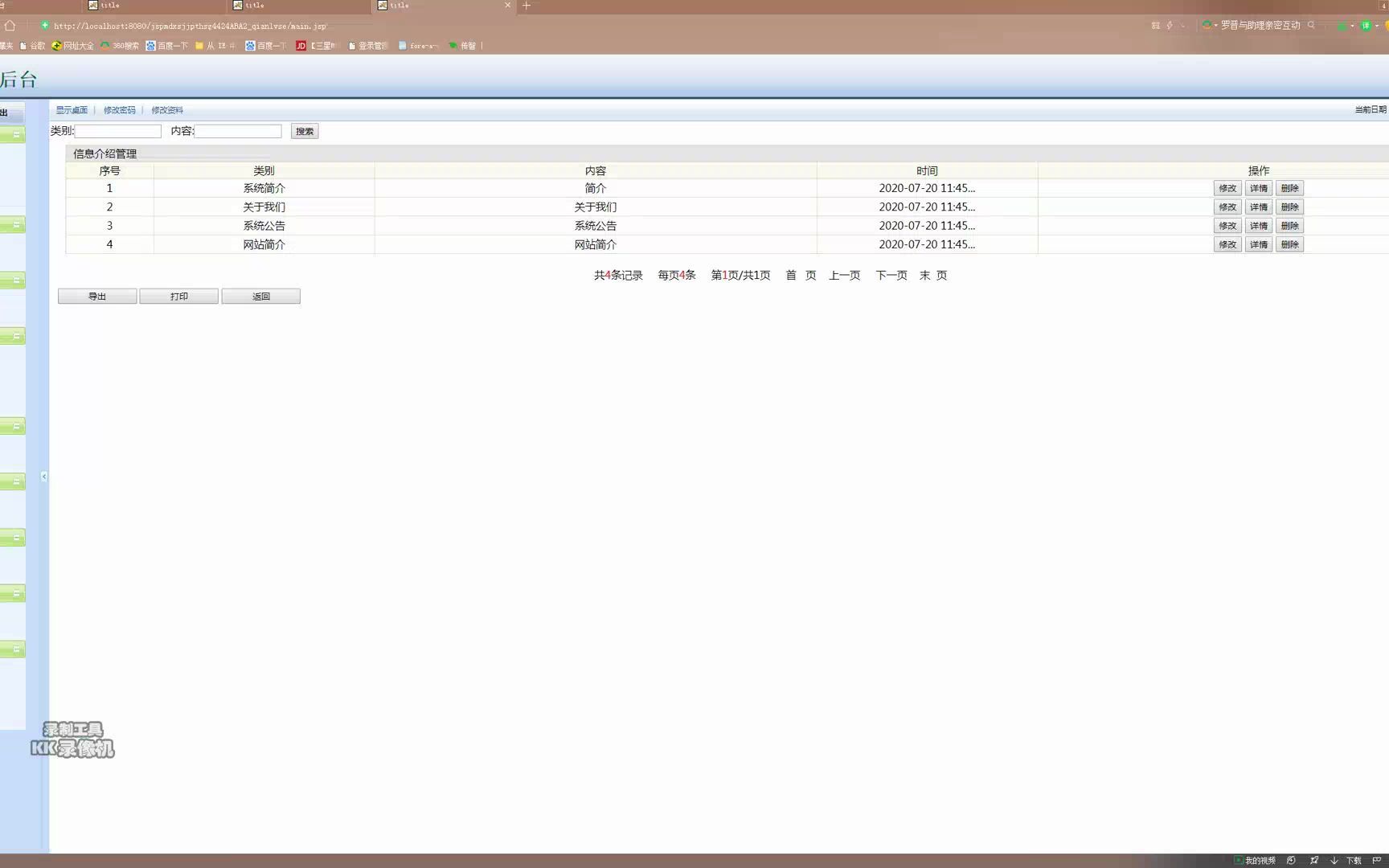Click 修改 for the 系统公告 row
Viewport: 1389px width, 868px height.
[1227, 226]
